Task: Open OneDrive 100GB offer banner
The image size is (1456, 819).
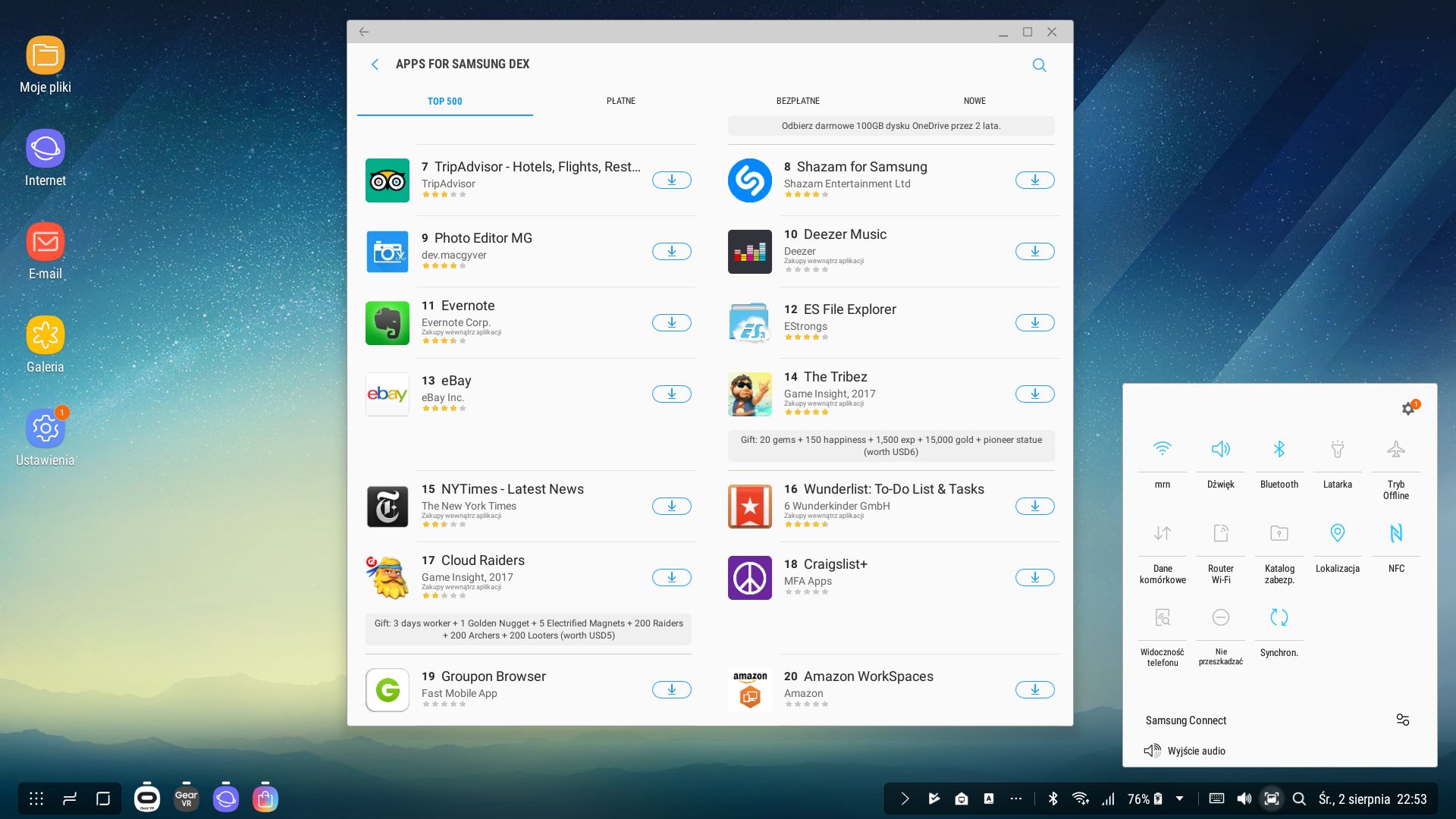Action: (891, 126)
